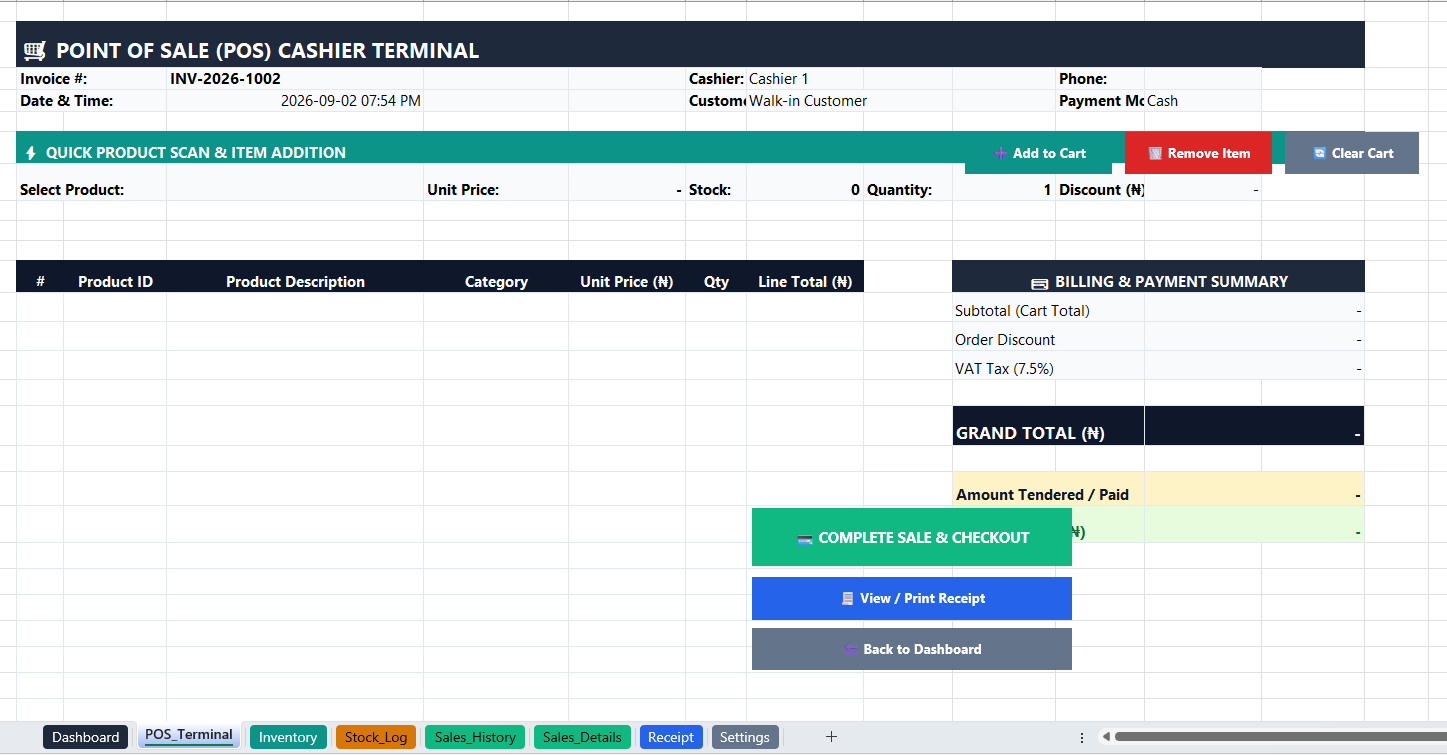
Task: Open the sheet options three-dot menu
Action: (1082, 737)
